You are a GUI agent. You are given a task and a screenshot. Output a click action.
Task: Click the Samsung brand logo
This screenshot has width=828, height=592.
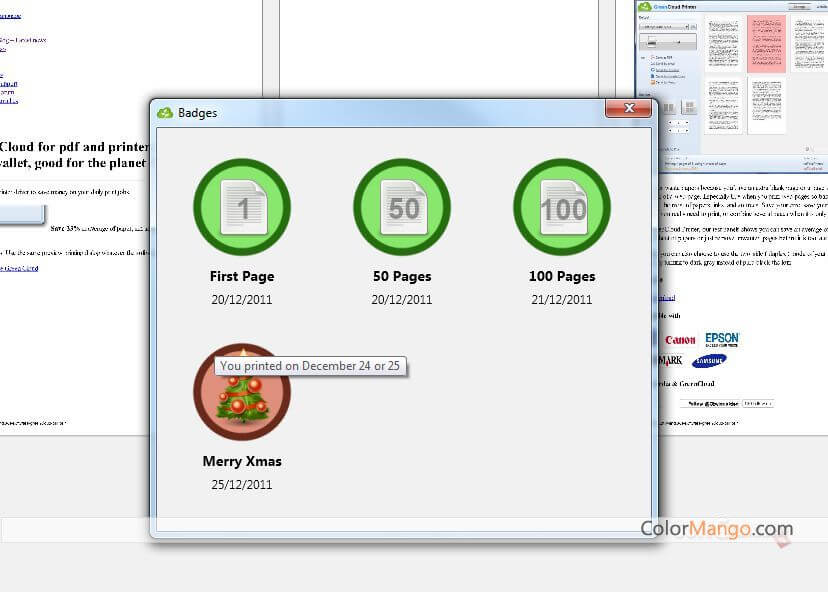(x=709, y=361)
